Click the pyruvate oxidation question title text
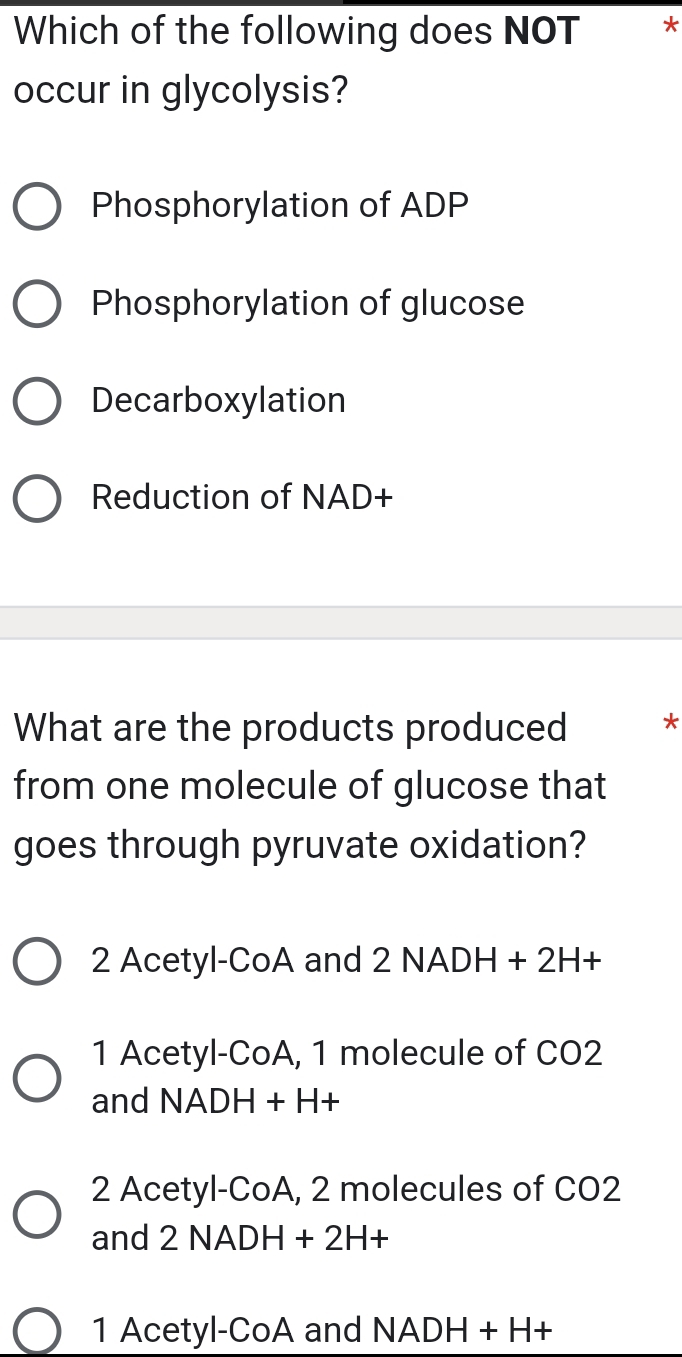682x1357 pixels. (300, 785)
